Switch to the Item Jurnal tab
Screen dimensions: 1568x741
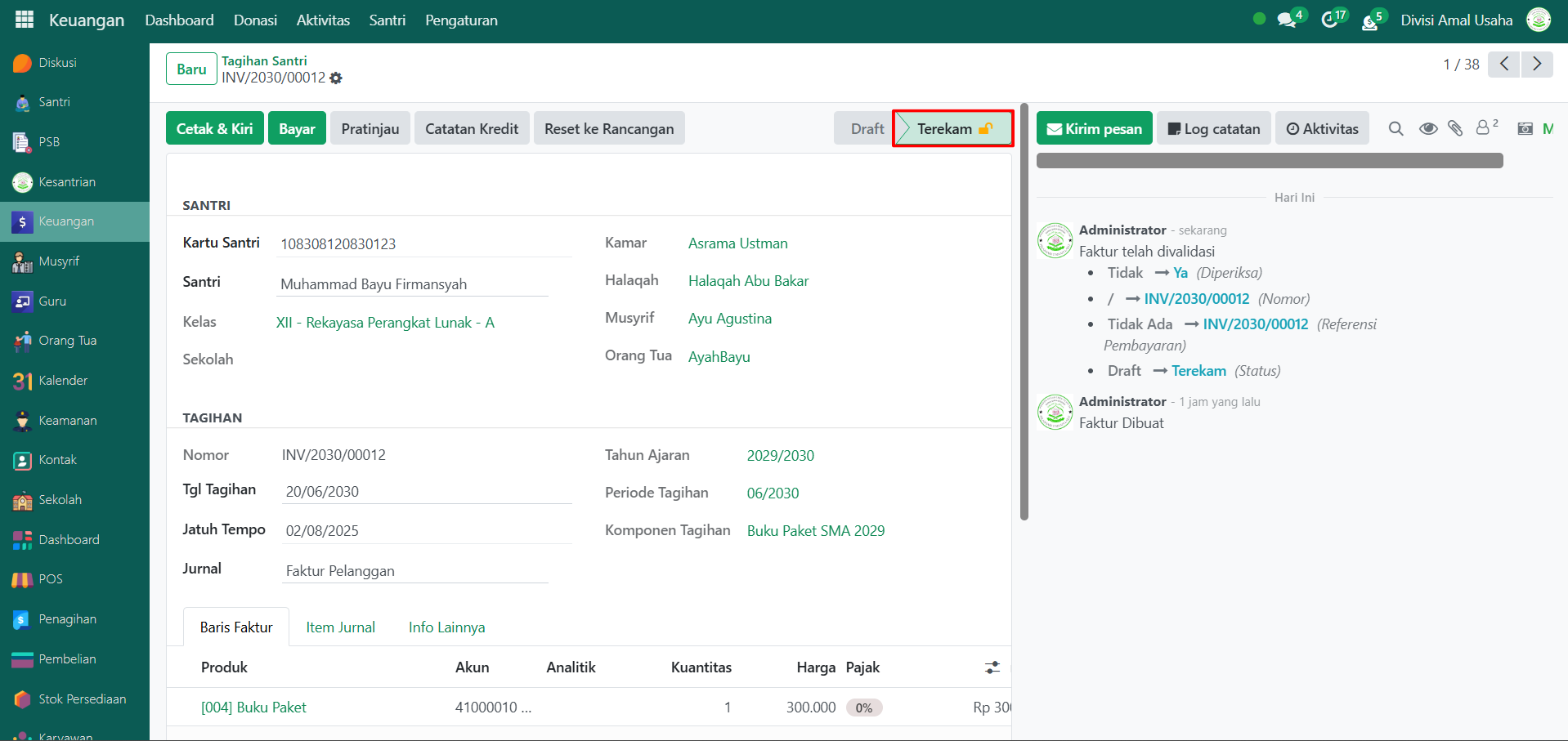tap(340, 627)
